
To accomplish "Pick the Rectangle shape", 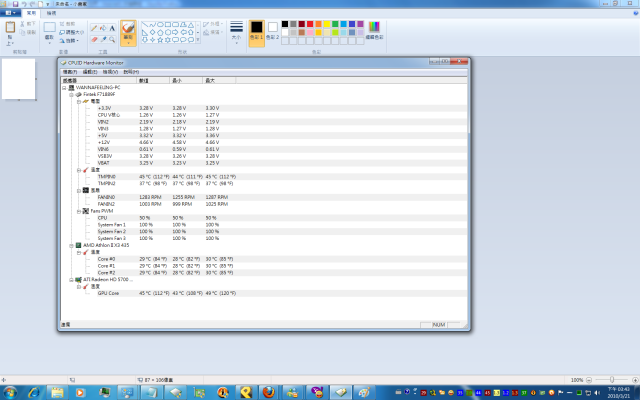I will tap(168, 24).
